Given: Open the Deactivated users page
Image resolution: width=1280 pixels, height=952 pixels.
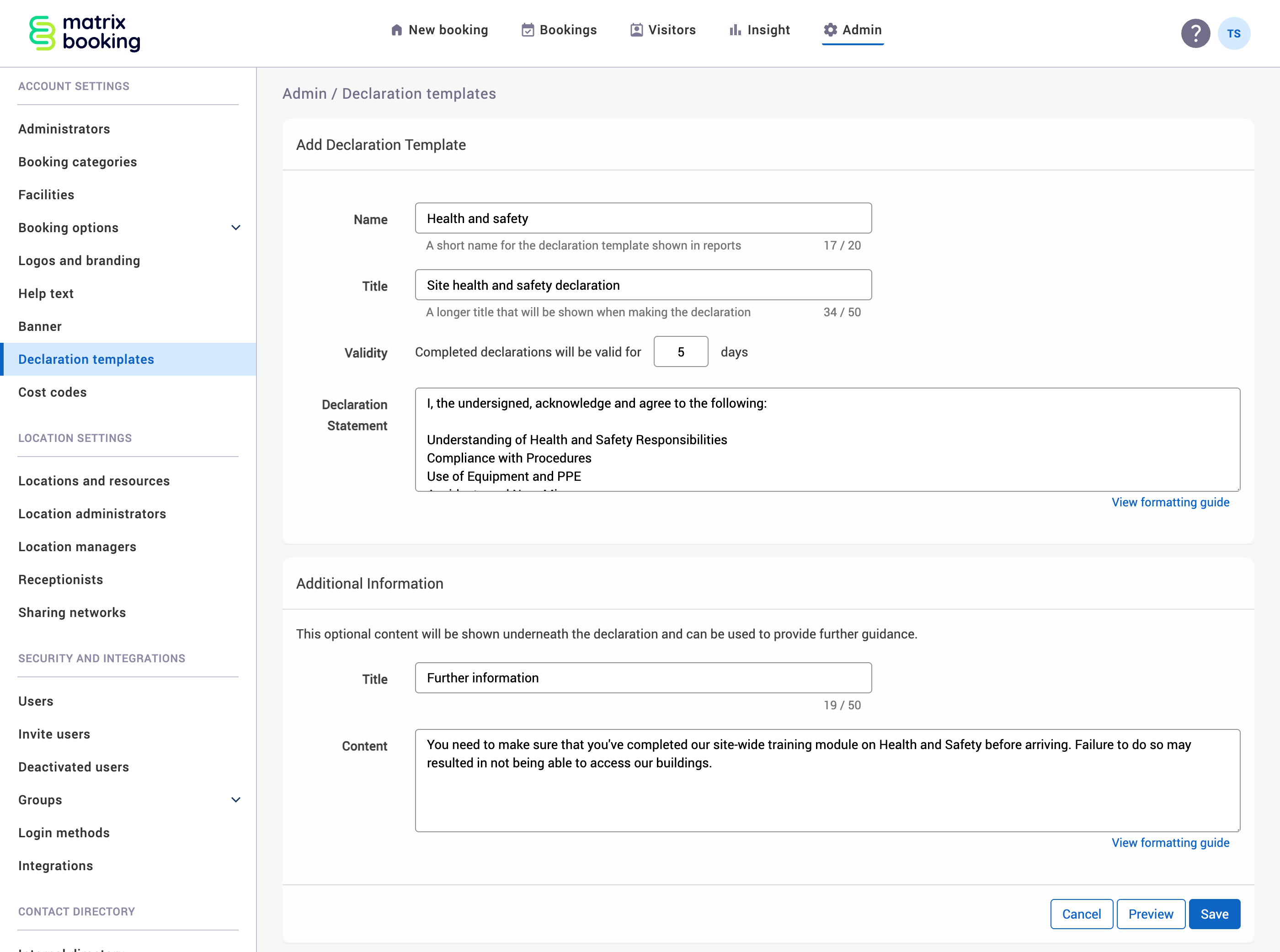Looking at the screenshot, I should coord(73,766).
